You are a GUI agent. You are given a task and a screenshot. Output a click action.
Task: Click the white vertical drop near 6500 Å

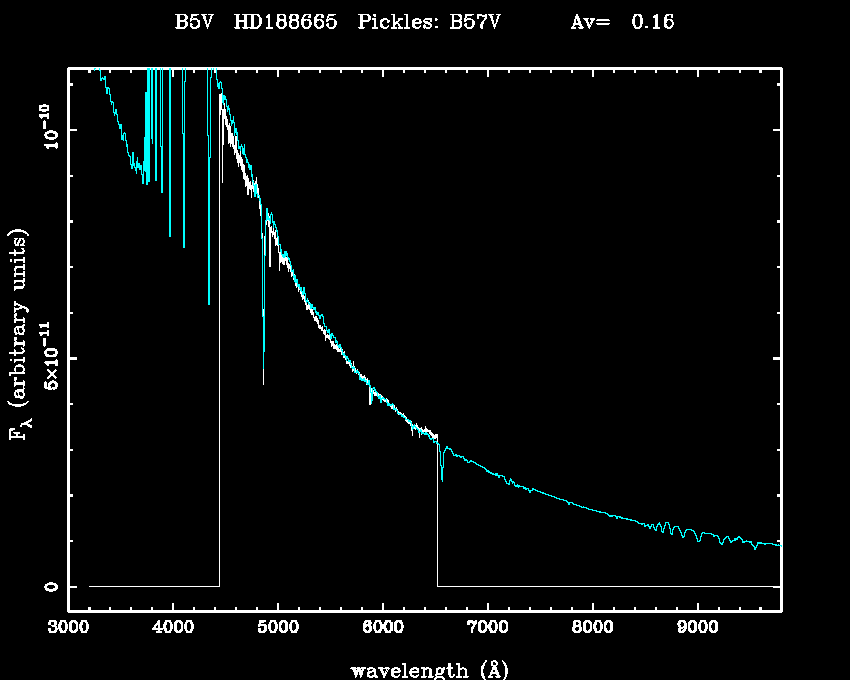click(x=437, y=520)
